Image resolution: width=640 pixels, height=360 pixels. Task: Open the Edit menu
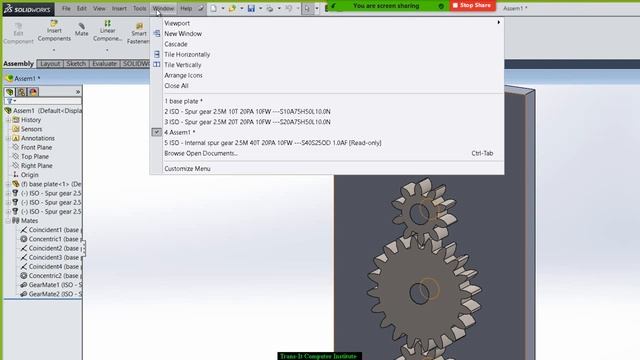(82, 8)
